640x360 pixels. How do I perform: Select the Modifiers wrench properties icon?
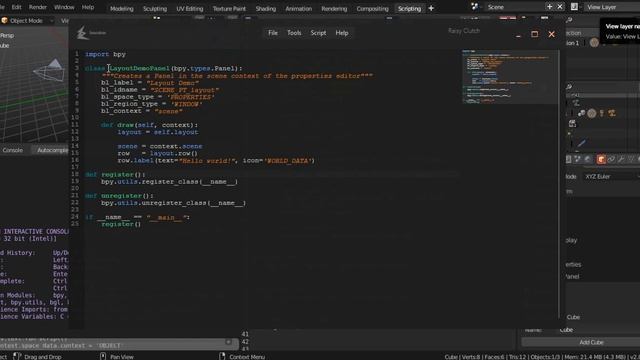621,159
